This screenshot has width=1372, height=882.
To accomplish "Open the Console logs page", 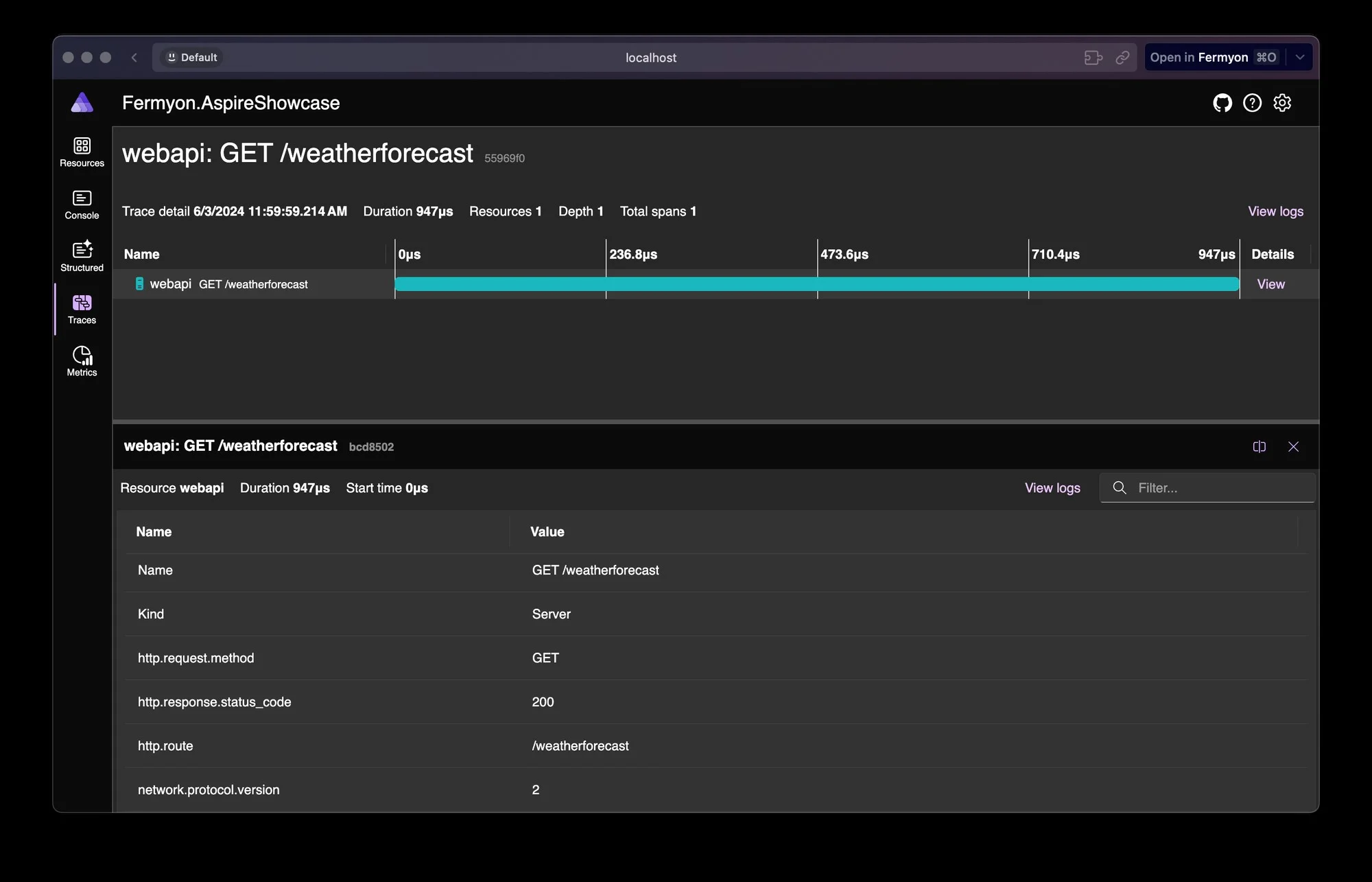I will point(82,205).
